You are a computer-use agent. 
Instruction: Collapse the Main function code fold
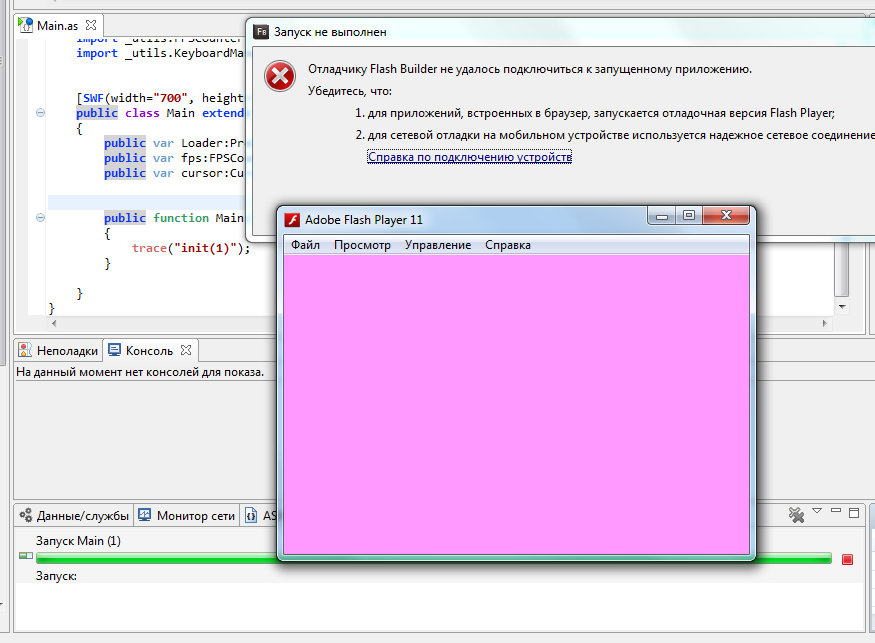pyautogui.click(x=40, y=218)
